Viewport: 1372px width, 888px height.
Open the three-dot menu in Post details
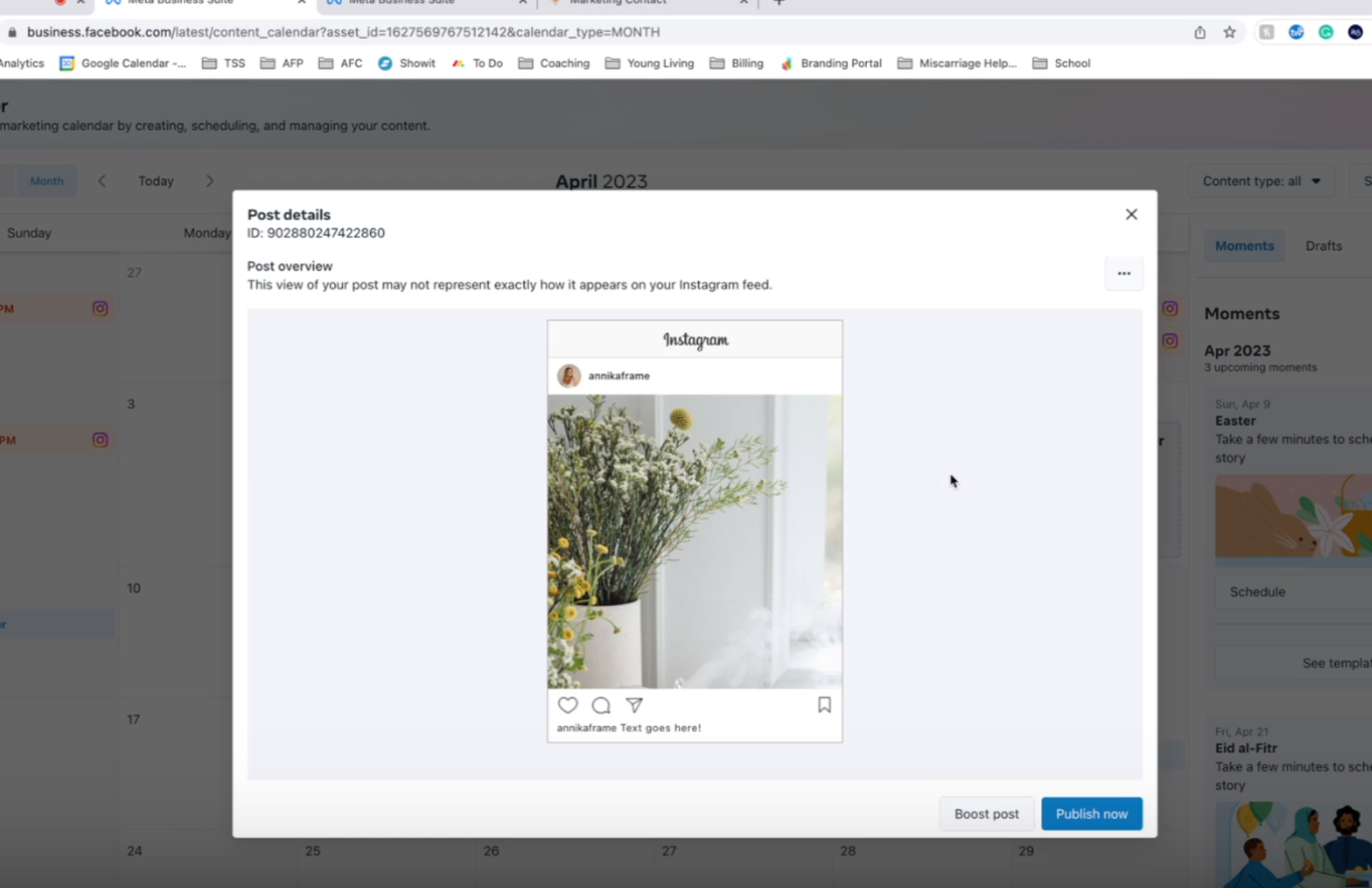tap(1124, 273)
